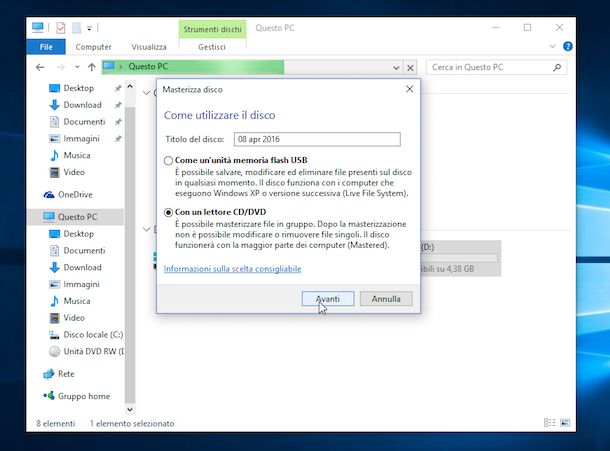Go up one level with the up arrow

coord(91,67)
